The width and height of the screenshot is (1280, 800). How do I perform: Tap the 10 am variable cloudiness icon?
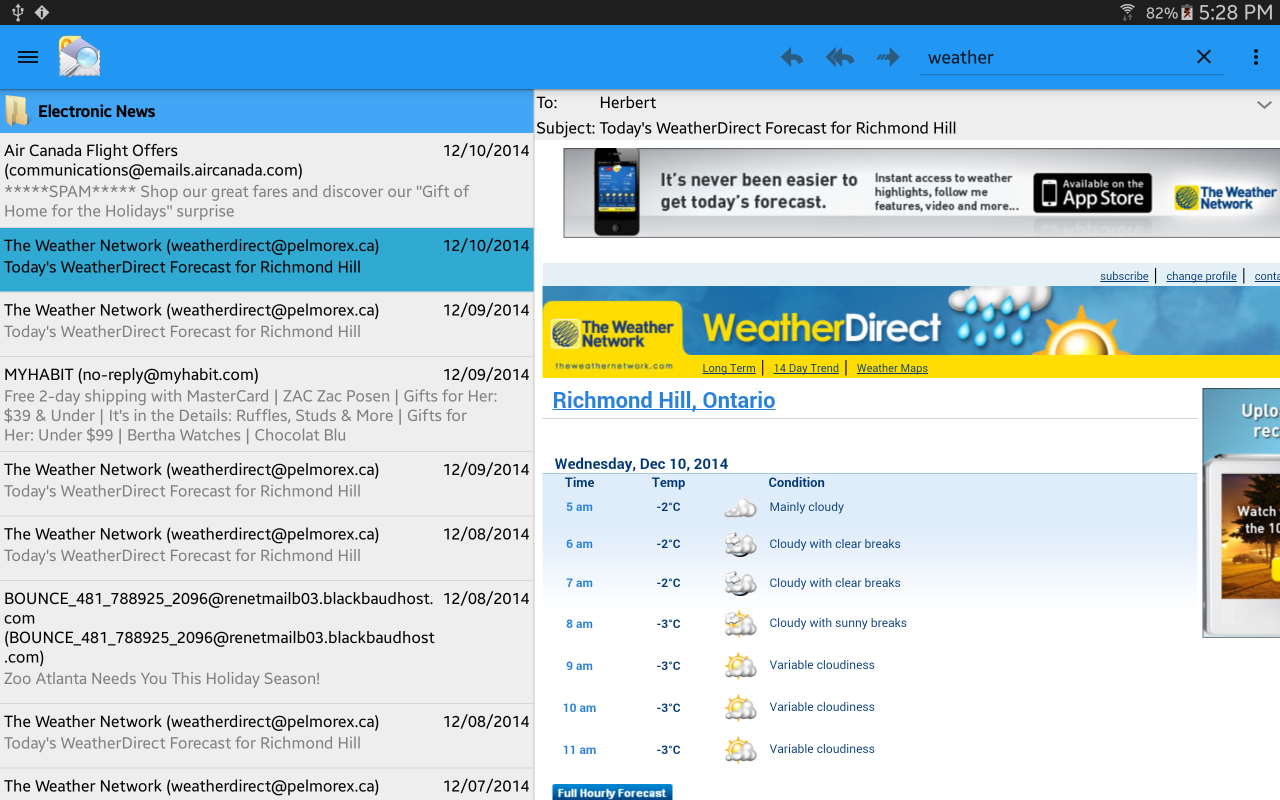click(x=740, y=708)
